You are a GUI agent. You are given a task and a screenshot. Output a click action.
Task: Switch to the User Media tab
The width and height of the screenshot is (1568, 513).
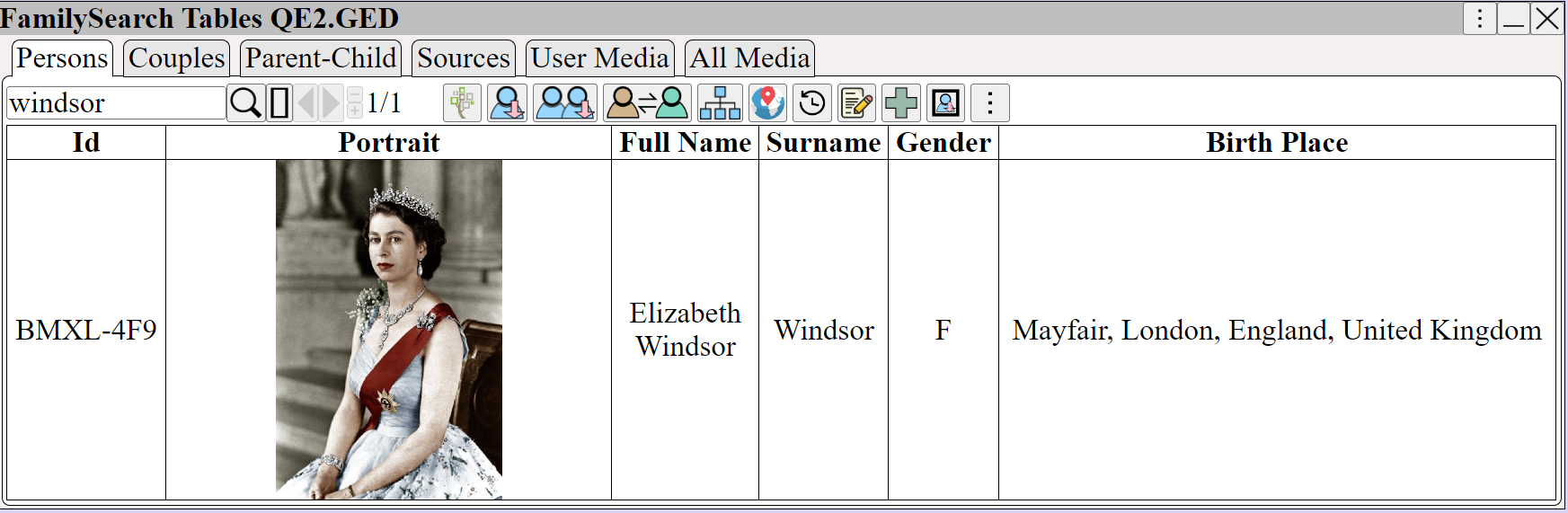(x=599, y=58)
